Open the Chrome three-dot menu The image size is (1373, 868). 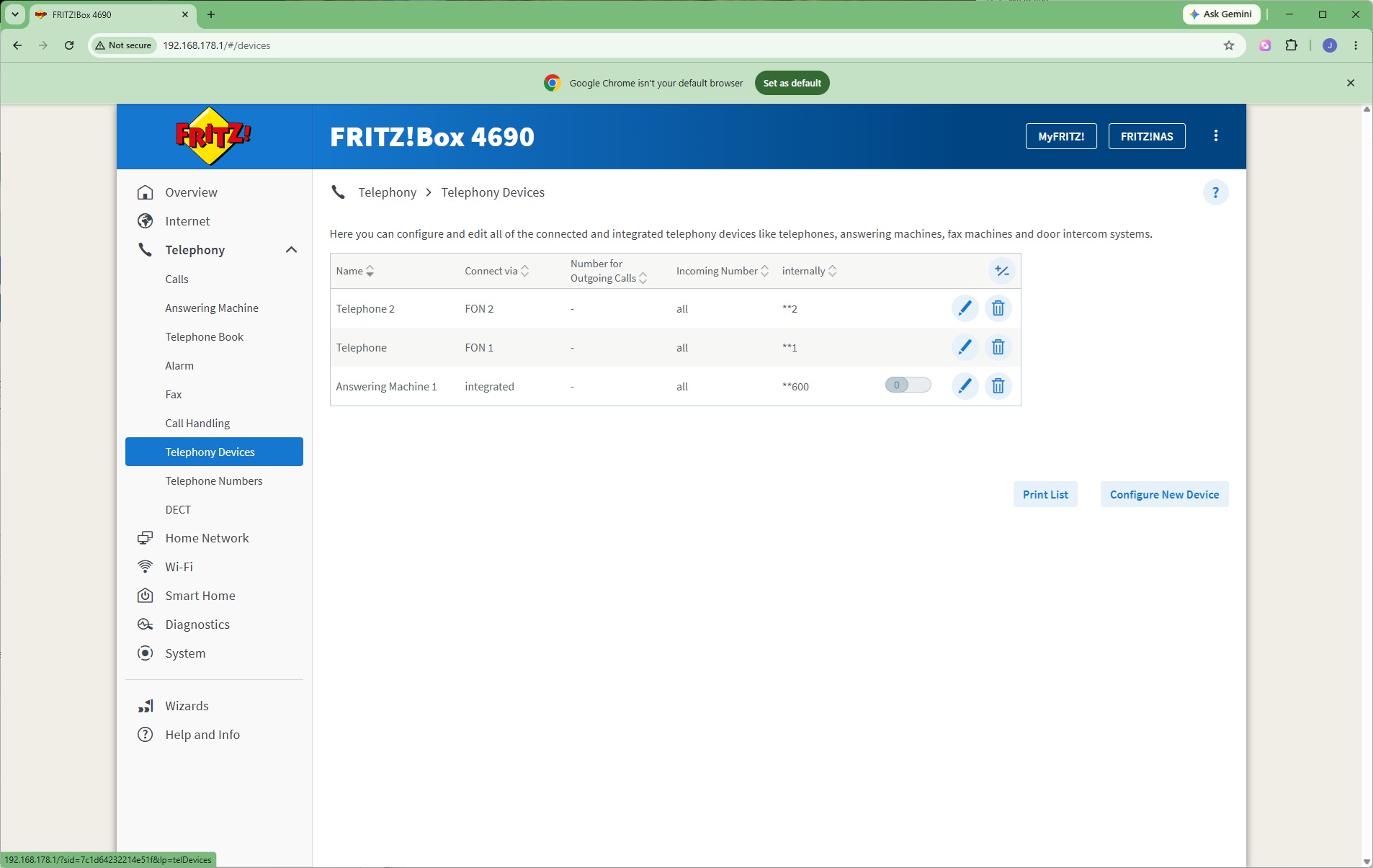pos(1356,45)
